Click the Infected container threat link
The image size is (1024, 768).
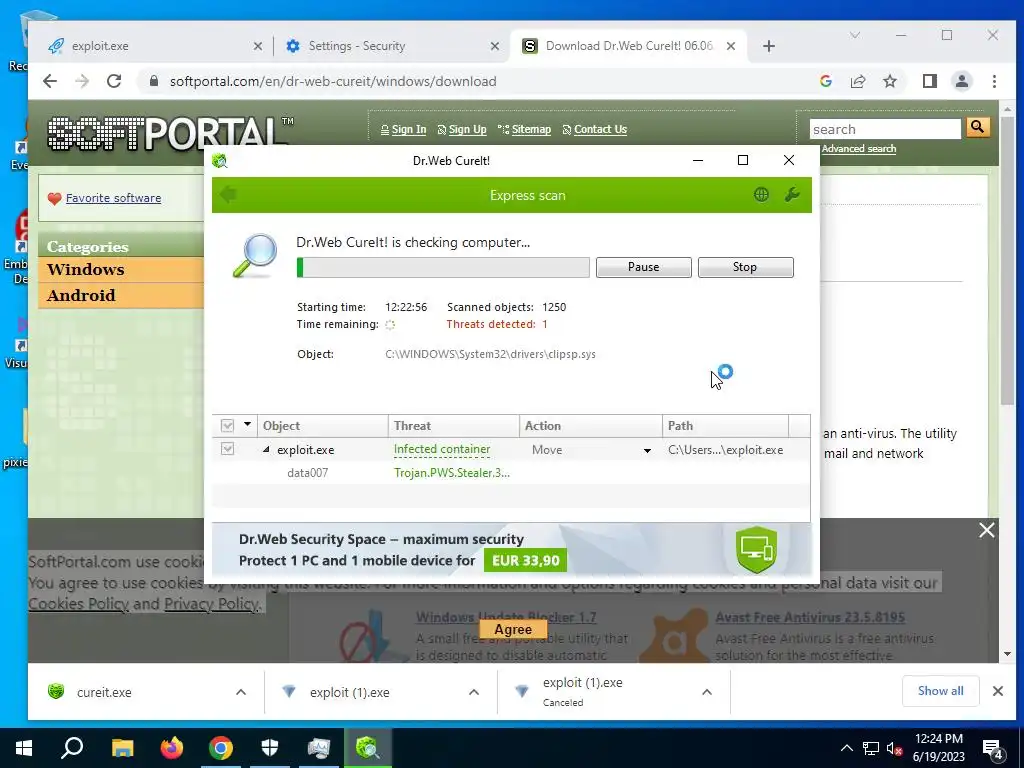click(x=441, y=449)
